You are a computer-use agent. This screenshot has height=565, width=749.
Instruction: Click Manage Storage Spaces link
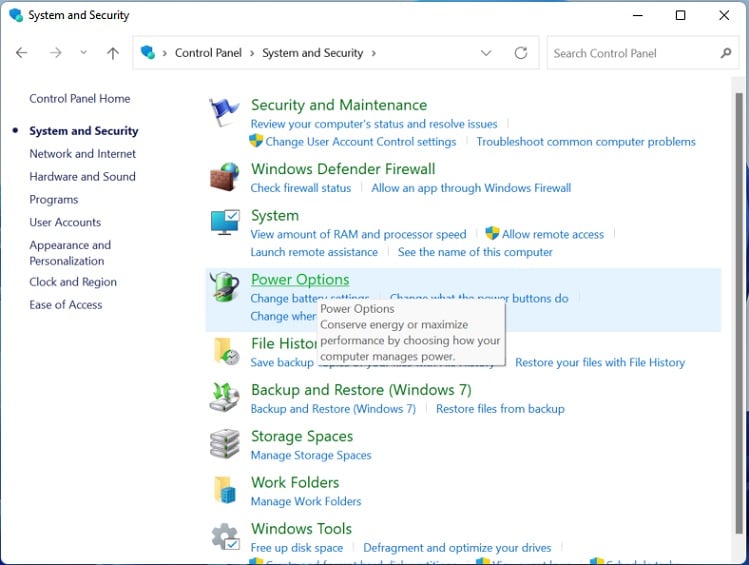pos(311,455)
